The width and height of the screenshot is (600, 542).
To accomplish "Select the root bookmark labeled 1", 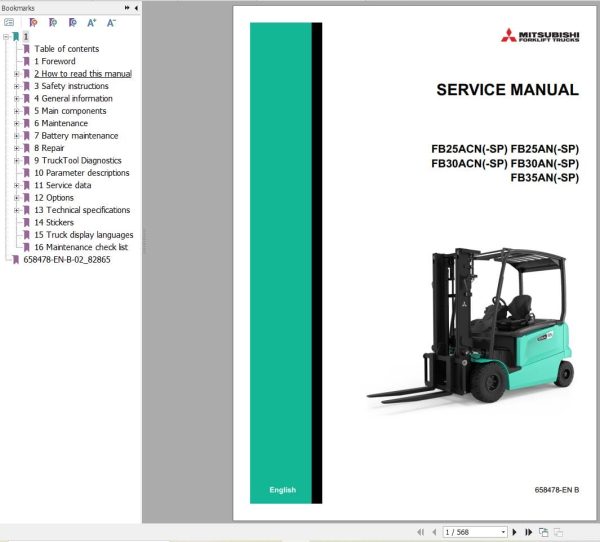I will pos(26,37).
